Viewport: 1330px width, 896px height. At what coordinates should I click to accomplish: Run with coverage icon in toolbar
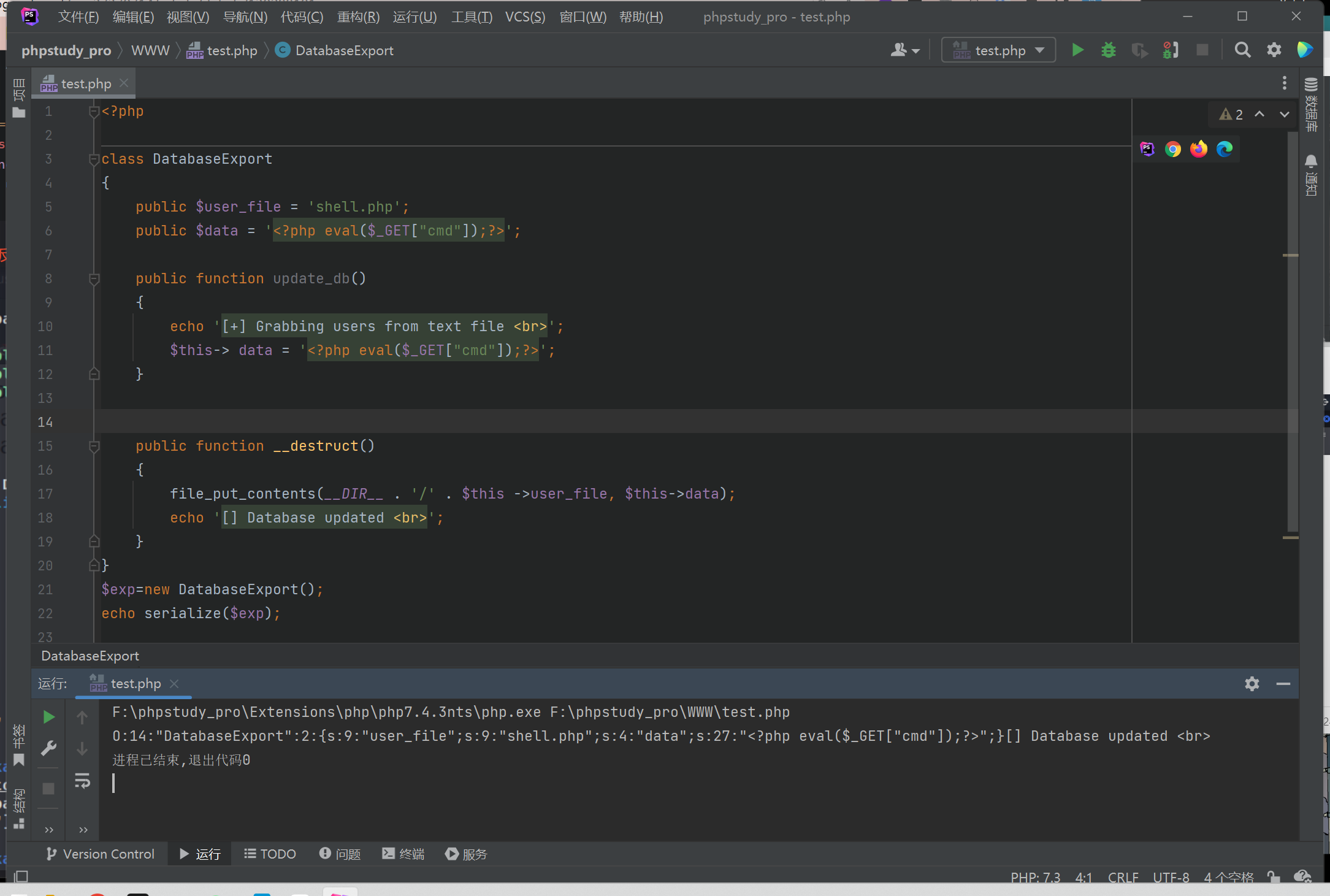(x=1140, y=50)
